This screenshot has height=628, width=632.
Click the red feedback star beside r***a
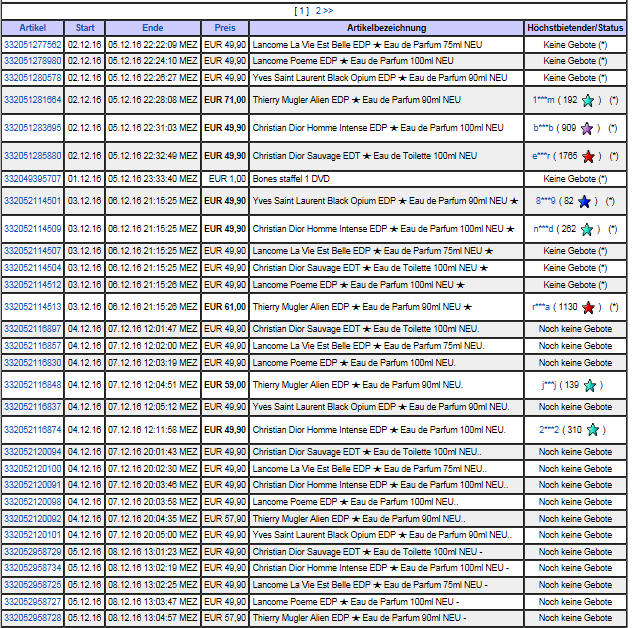(x=588, y=307)
